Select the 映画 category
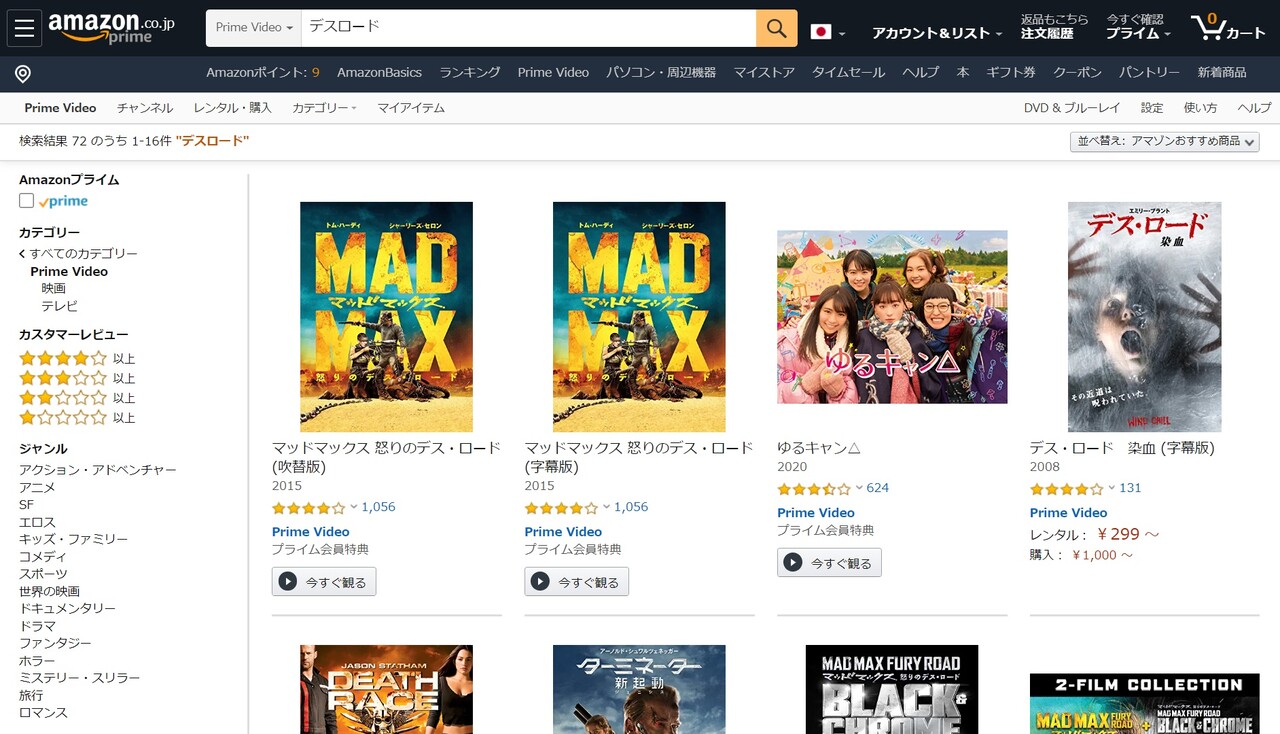Viewport: 1280px width, 734px height. (54, 288)
